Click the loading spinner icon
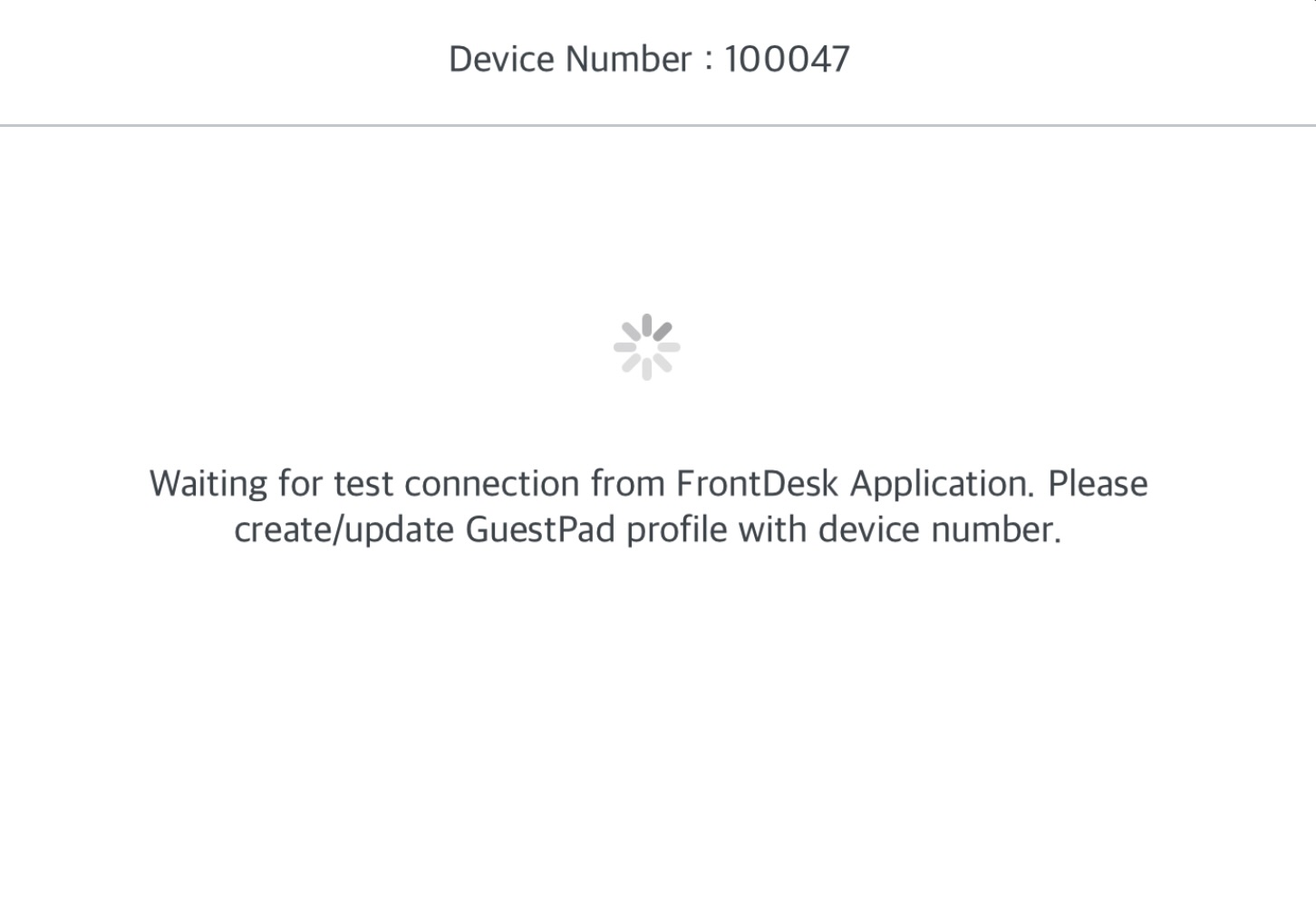Image resolution: width=1316 pixels, height=910 pixels. (646, 347)
